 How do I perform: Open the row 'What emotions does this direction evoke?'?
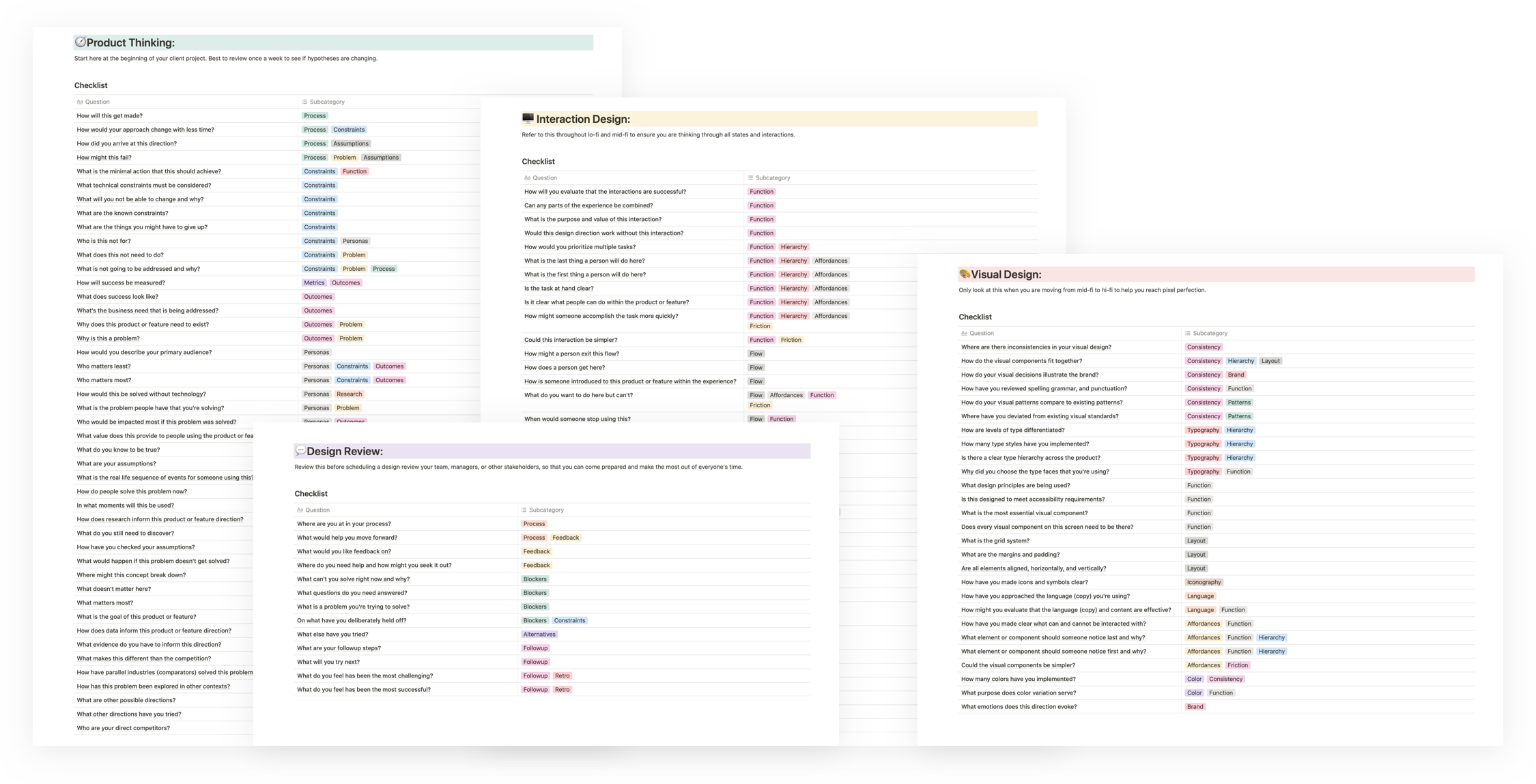click(x=1019, y=707)
